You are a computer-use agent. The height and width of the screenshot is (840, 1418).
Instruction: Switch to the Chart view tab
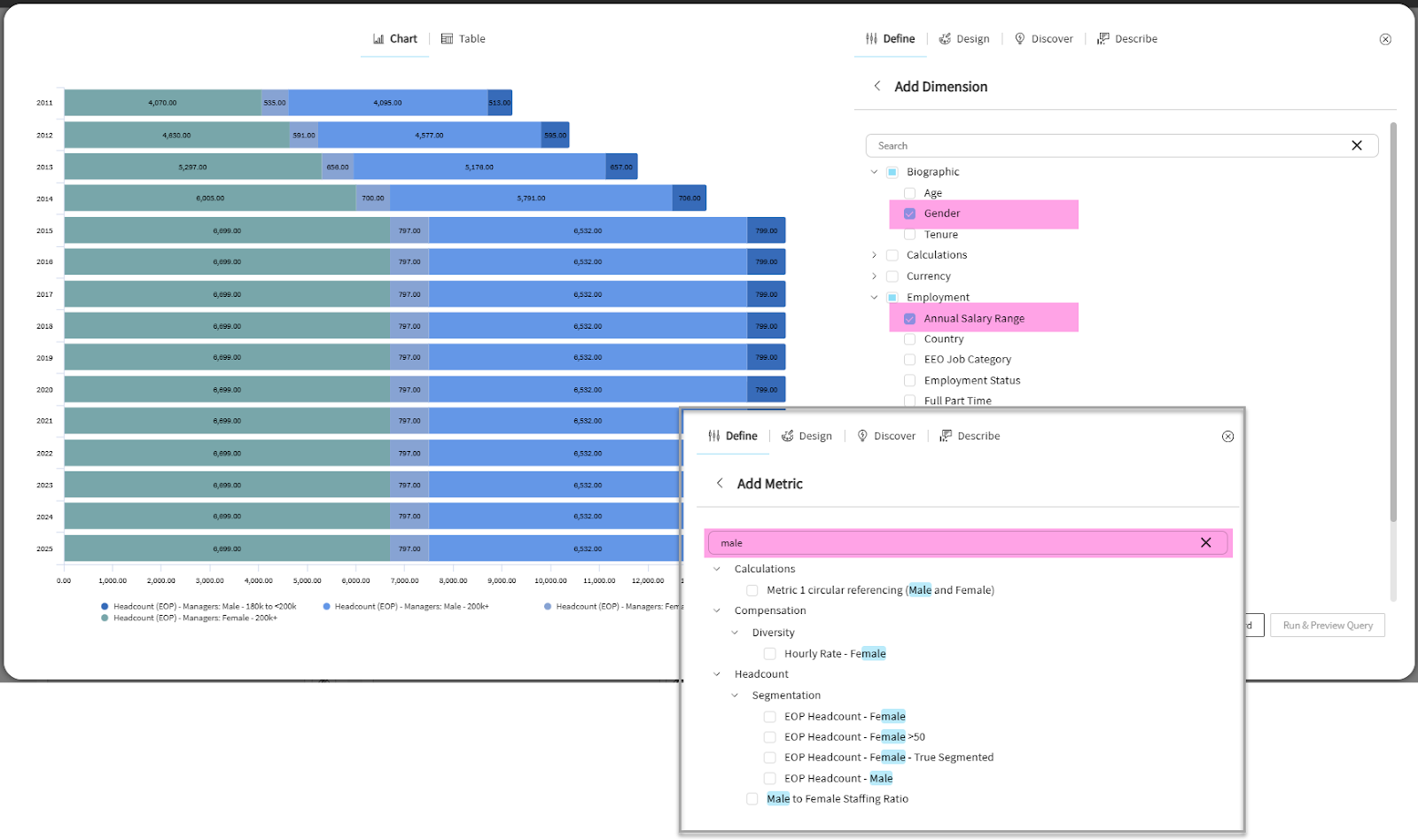click(x=395, y=39)
